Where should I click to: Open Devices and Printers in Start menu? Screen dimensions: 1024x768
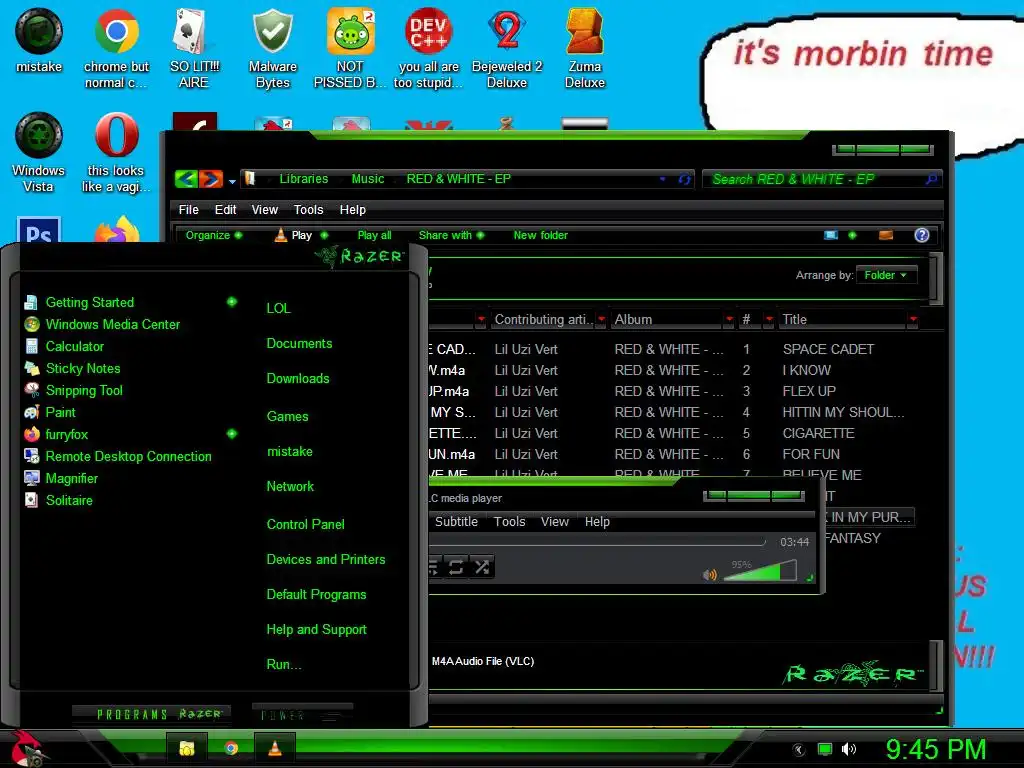click(325, 560)
